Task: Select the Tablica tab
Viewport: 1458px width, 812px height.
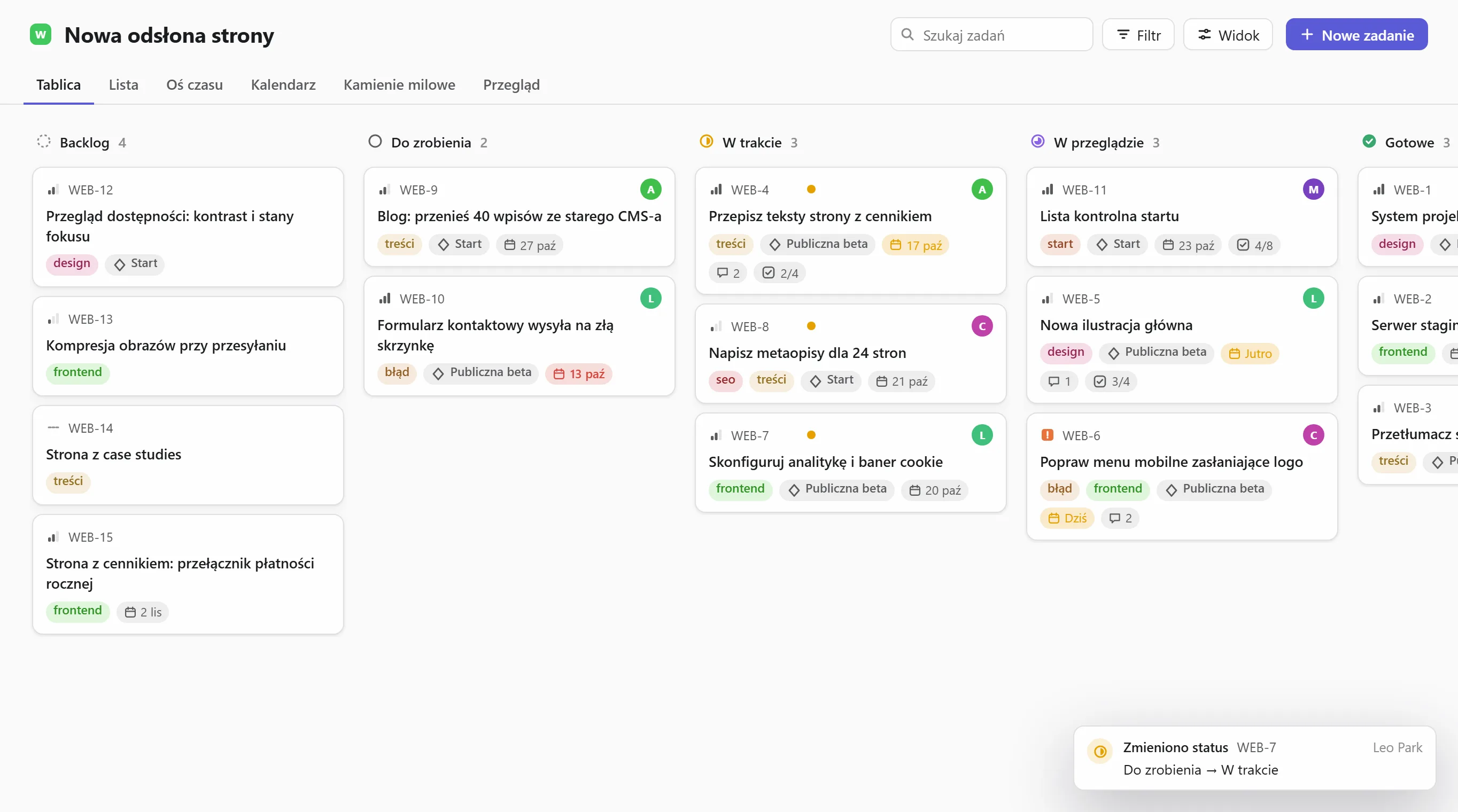Action: pos(58,85)
